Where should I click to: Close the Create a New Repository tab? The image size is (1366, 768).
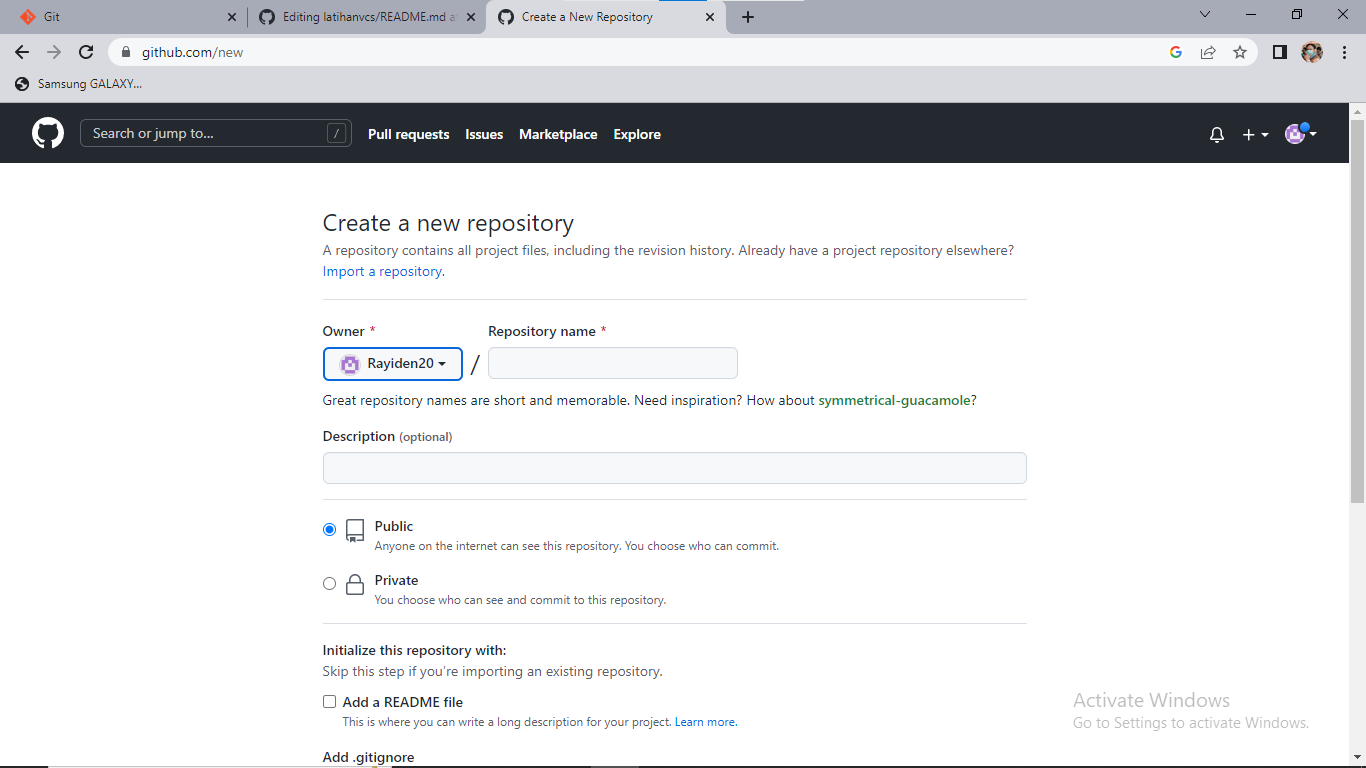click(710, 17)
